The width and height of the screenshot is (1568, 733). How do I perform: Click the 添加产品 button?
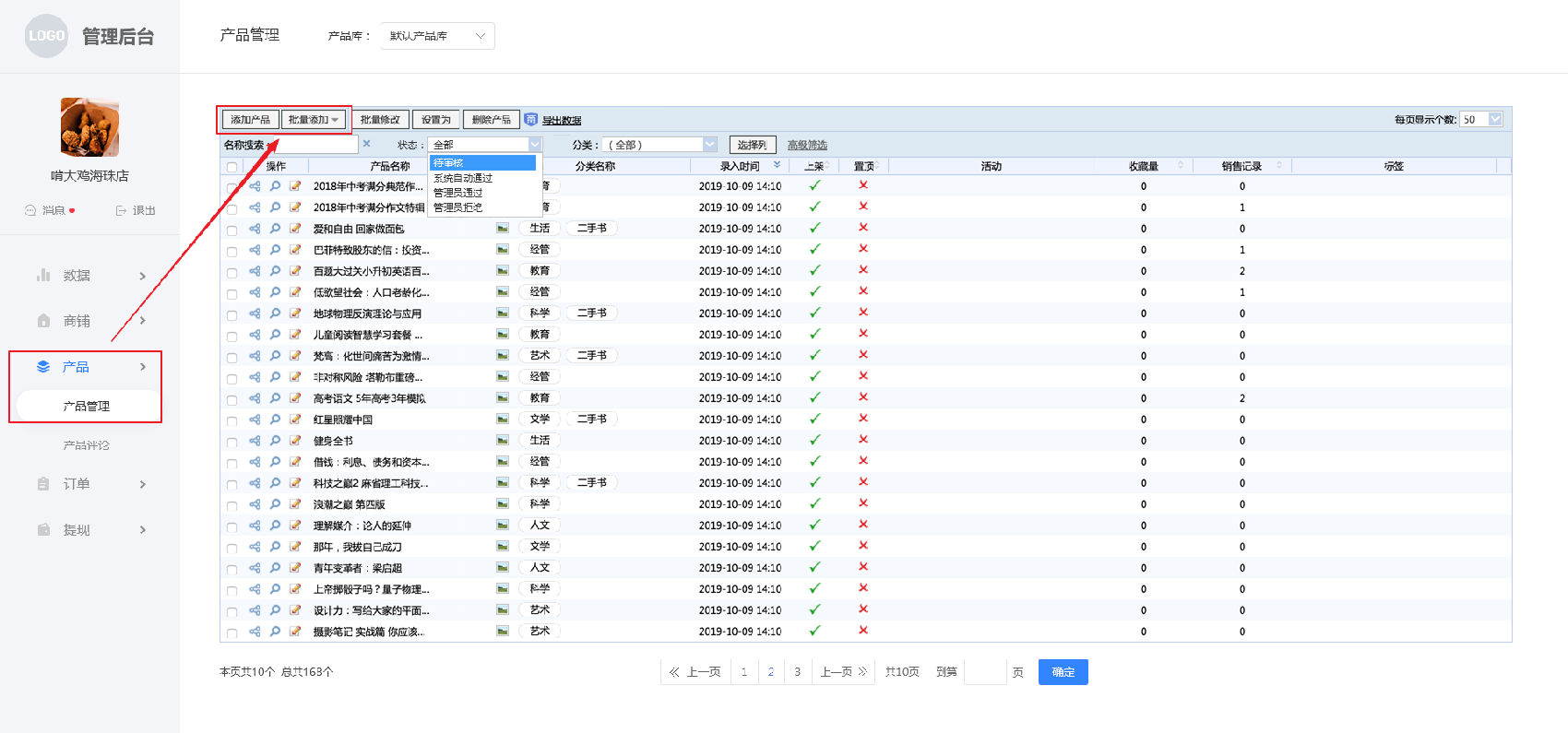(250, 120)
